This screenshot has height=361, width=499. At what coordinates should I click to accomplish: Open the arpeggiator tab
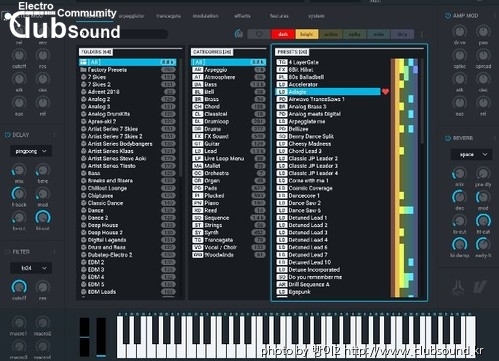tap(131, 16)
